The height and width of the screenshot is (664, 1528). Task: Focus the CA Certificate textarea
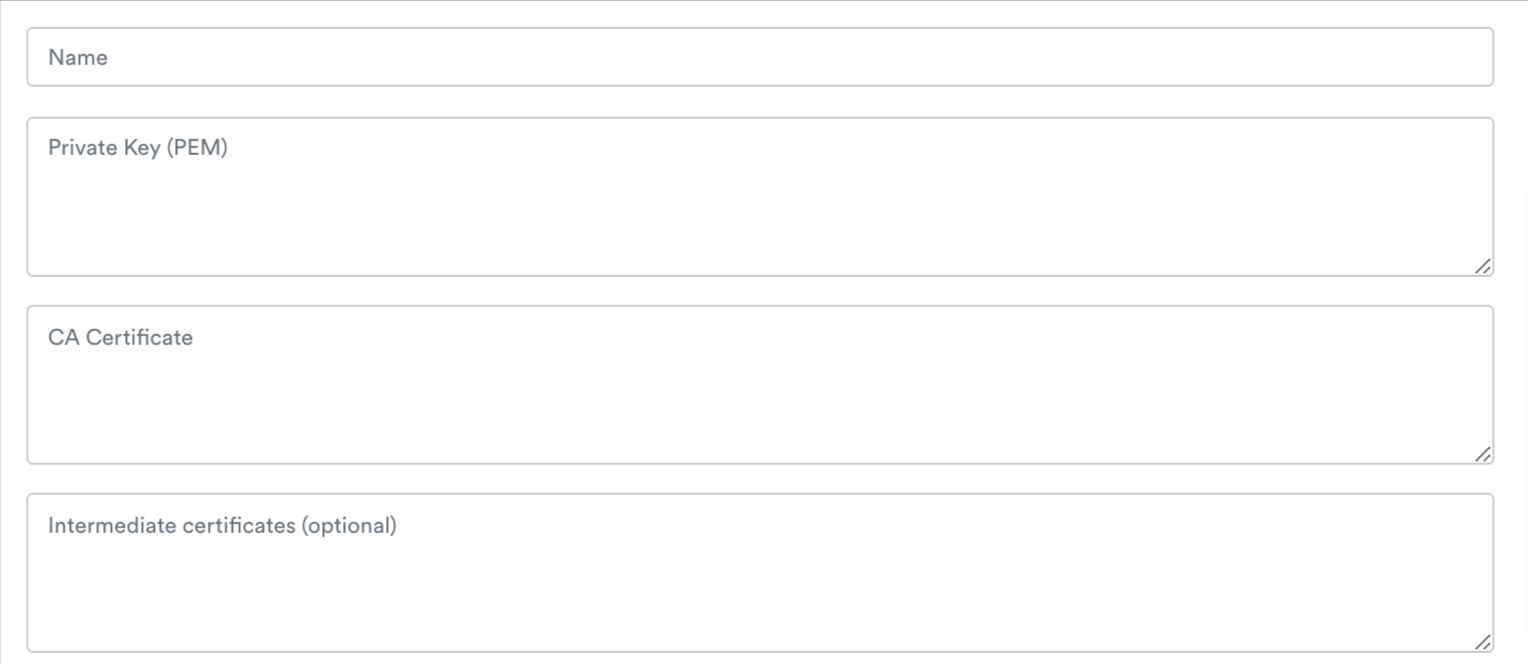(760, 385)
